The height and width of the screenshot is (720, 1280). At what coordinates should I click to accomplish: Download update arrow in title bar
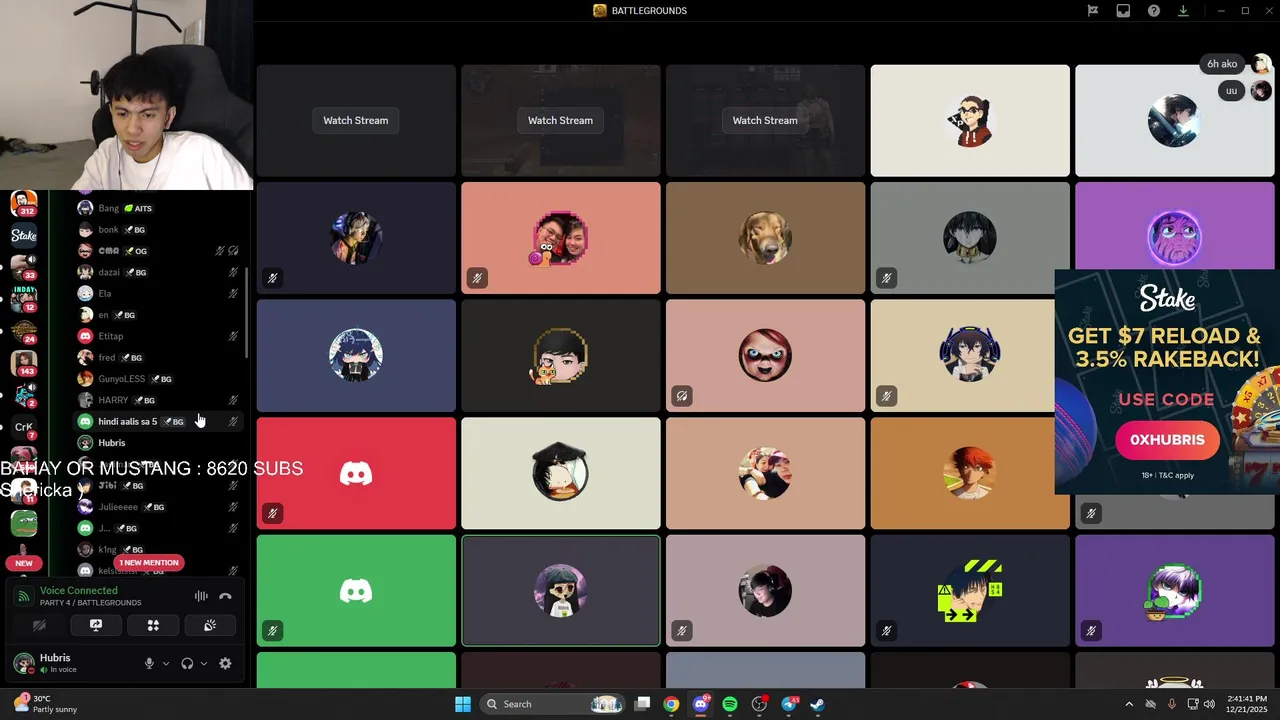point(1183,11)
